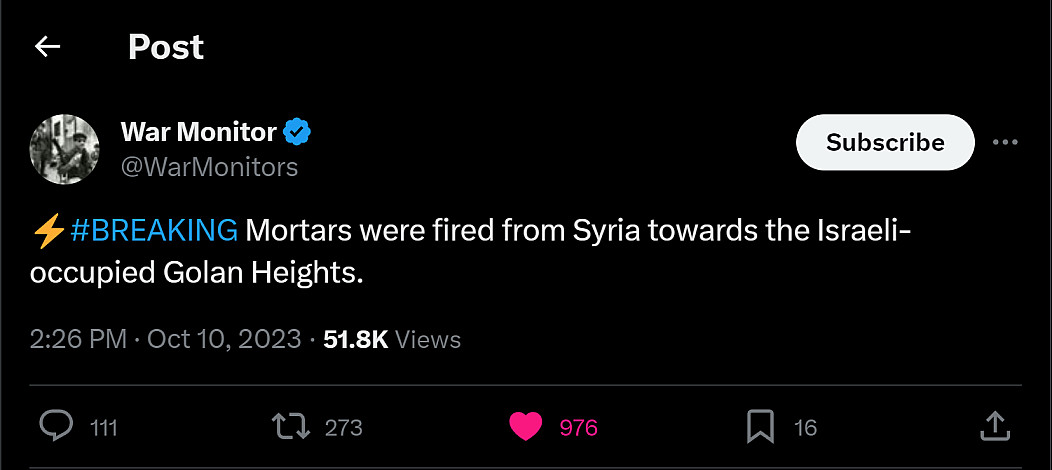Click the 16 bookmarks count
1052x470 pixels.
pyautogui.click(x=805, y=428)
